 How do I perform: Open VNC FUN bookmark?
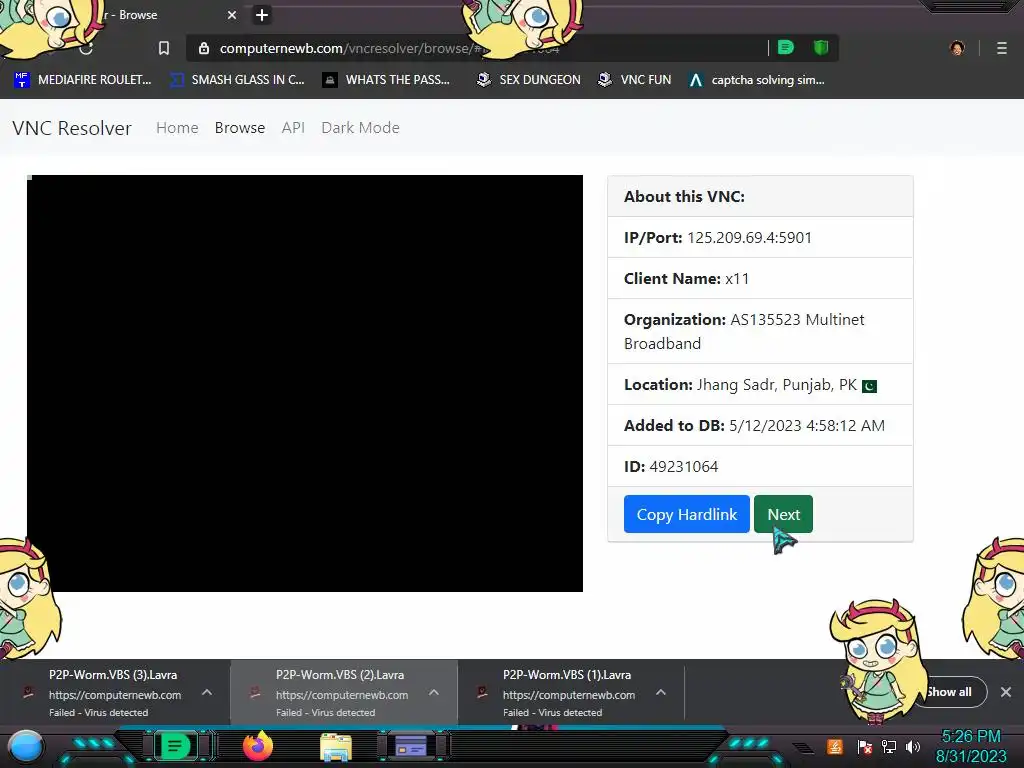click(635, 80)
